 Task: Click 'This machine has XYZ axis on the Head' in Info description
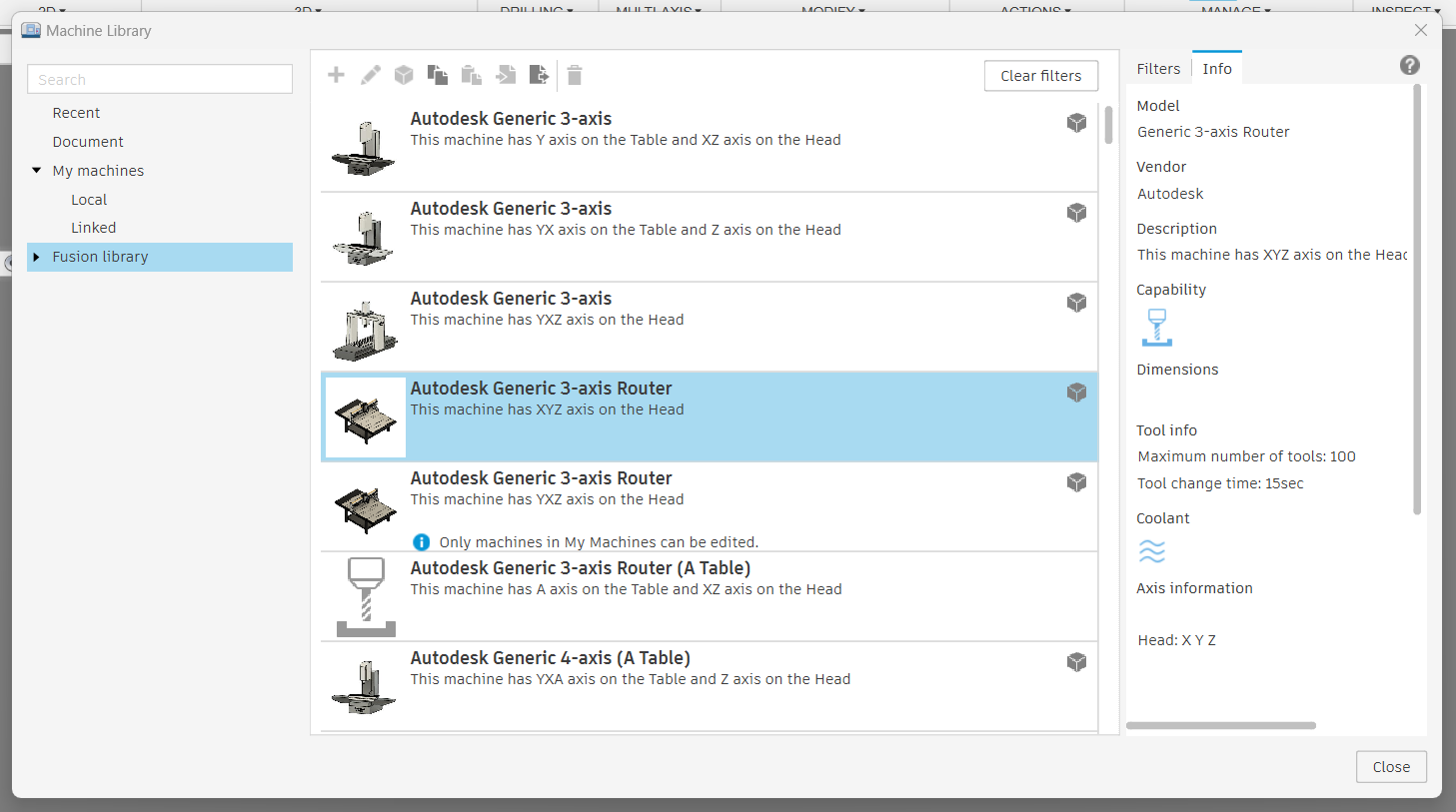tap(1272, 255)
